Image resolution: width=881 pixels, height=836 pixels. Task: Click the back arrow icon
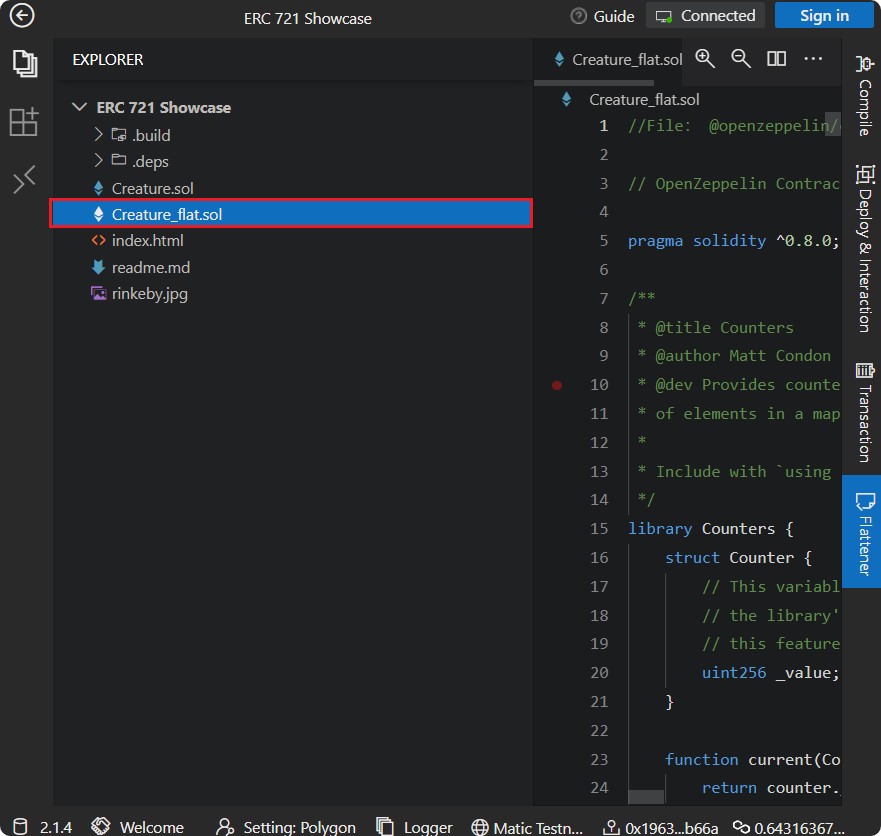coord(21,16)
